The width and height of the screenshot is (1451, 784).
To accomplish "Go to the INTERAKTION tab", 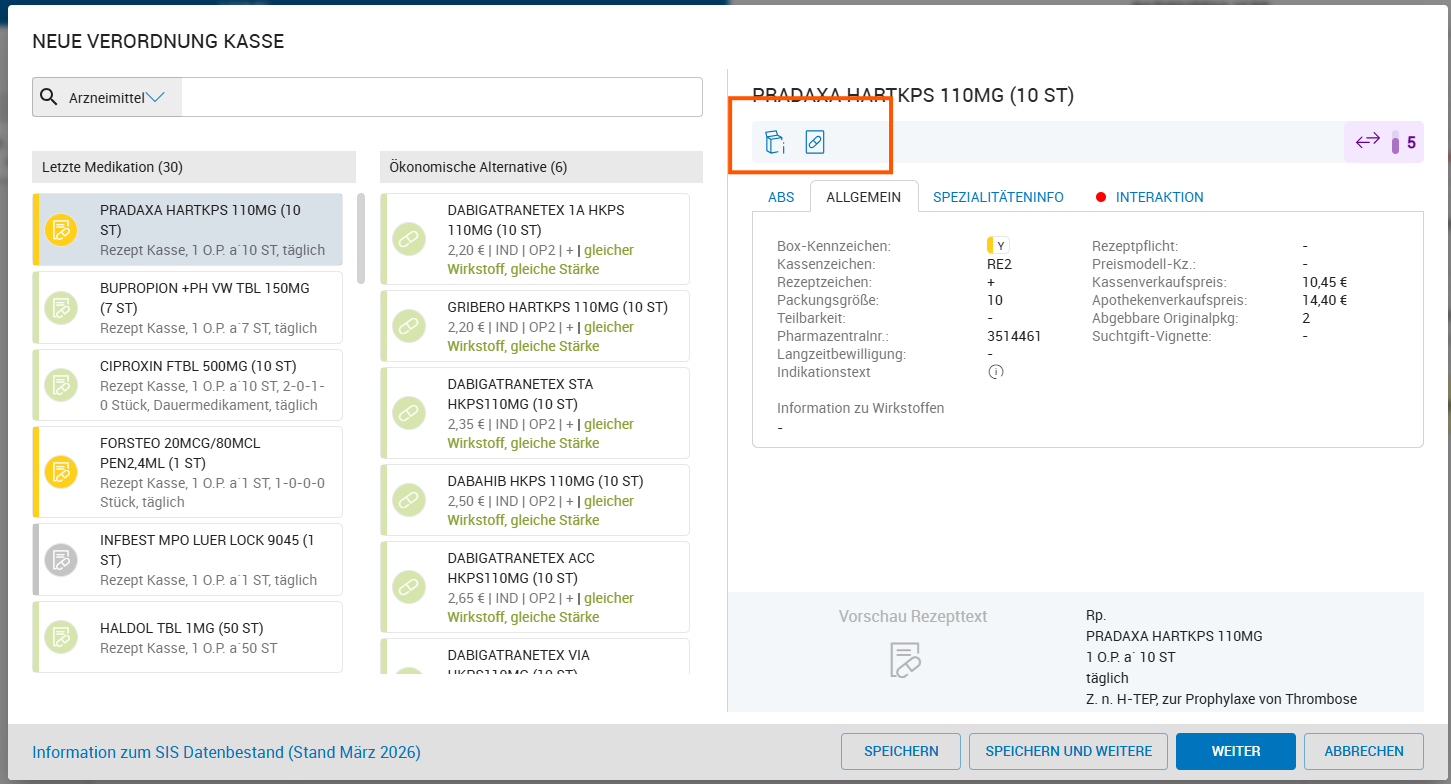I will (x=1150, y=197).
